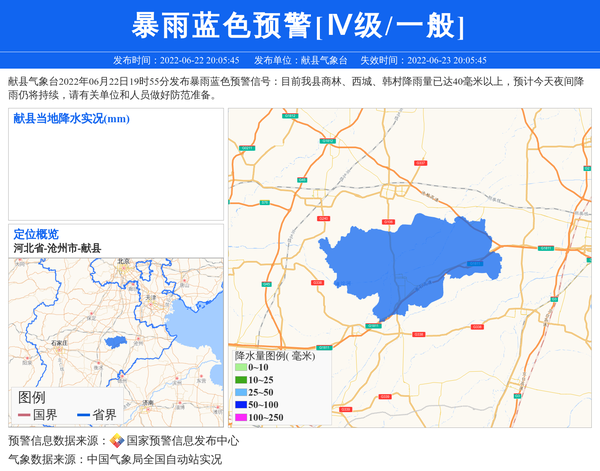Click the 国家预警信息发布中心 logo icon
This screenshot has width=600, height=471.
click(x=117, y=441)
